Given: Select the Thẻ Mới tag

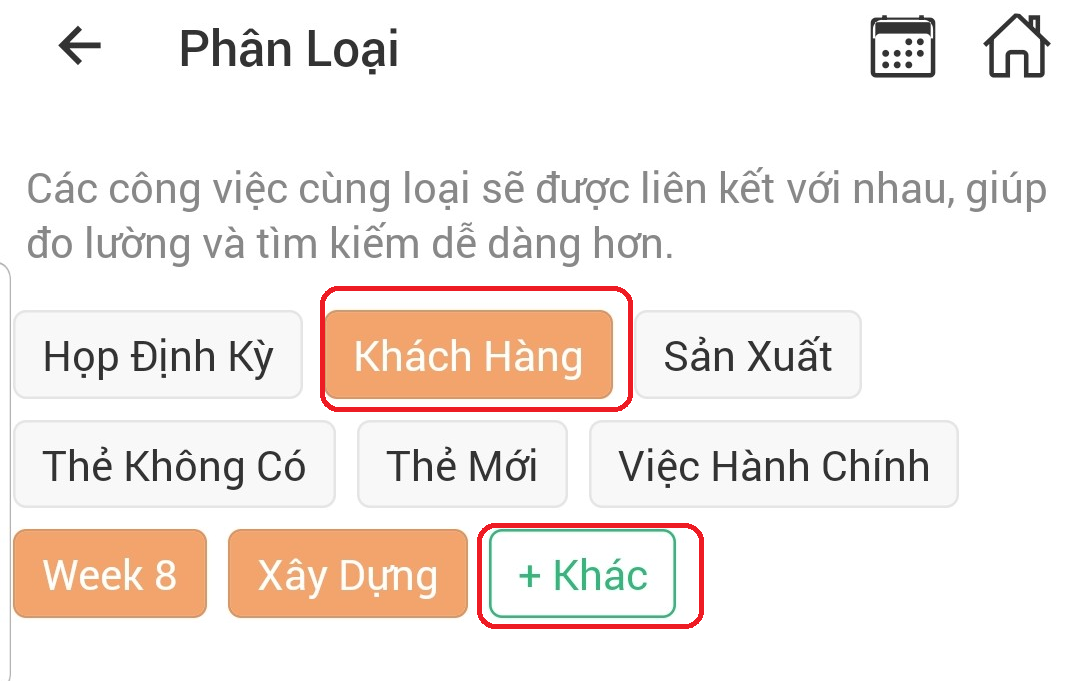Looking at the screenshot, I should pos(462,464).
